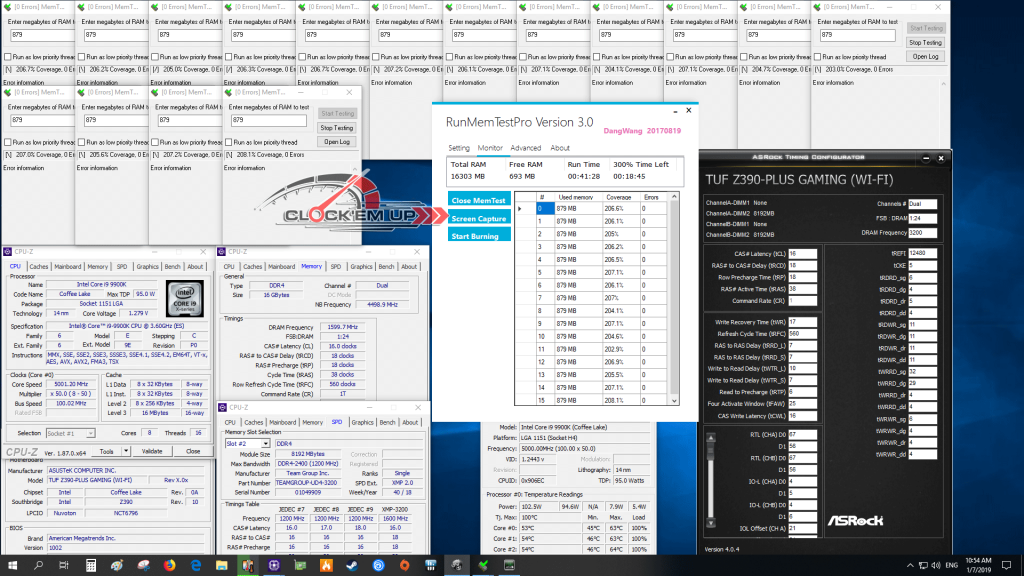Image resolution: width=1024 pixels, height=576 pixels.
Task: Open Firefox from the Windows taskbar
Action: pyautogui.click(x=169, y=566)
